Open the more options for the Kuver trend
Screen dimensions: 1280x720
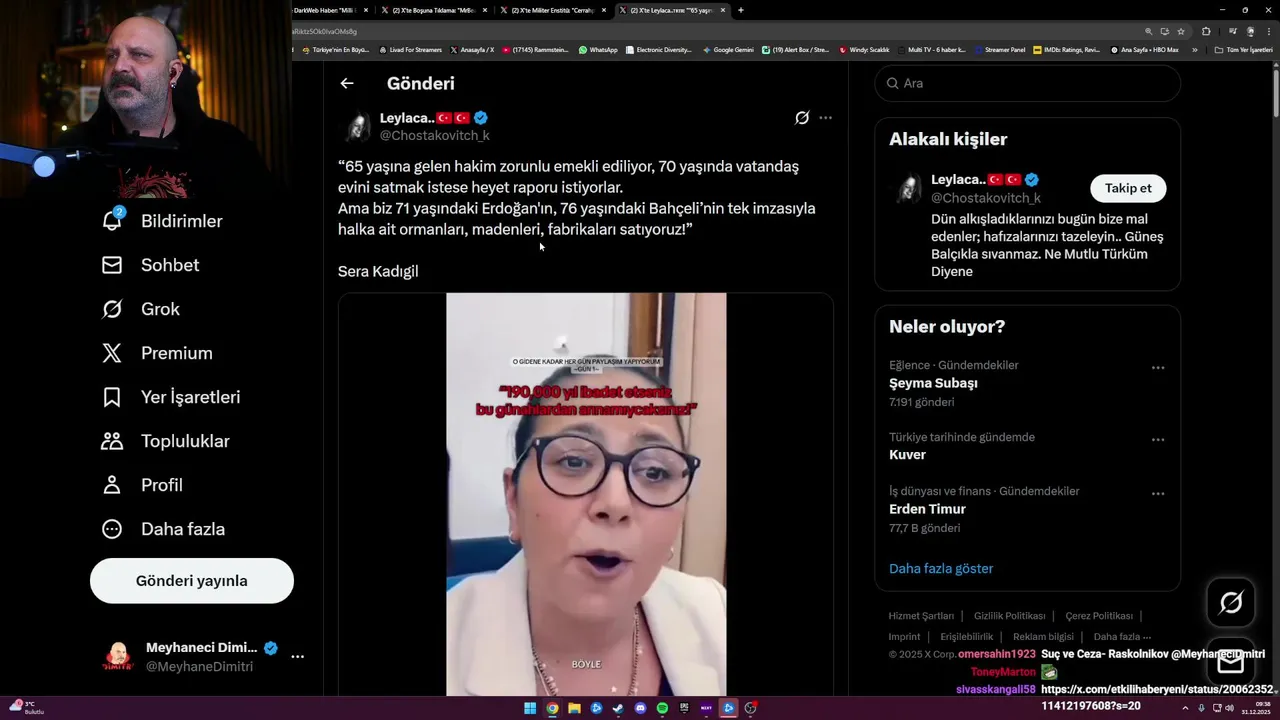point(1158,440)
